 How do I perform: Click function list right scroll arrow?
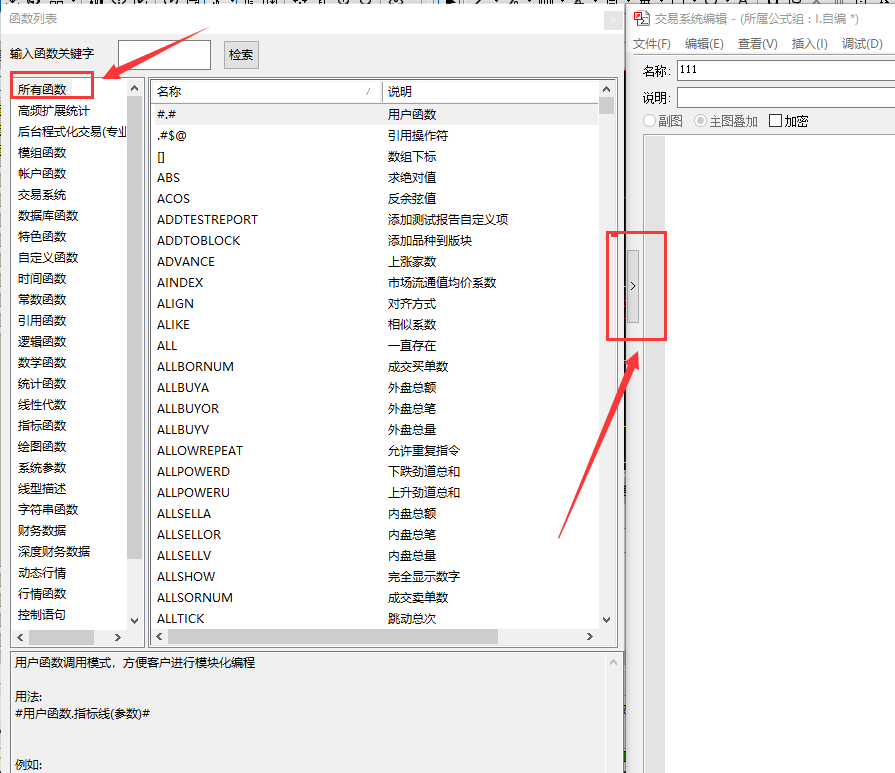click(x=590, y=637)
